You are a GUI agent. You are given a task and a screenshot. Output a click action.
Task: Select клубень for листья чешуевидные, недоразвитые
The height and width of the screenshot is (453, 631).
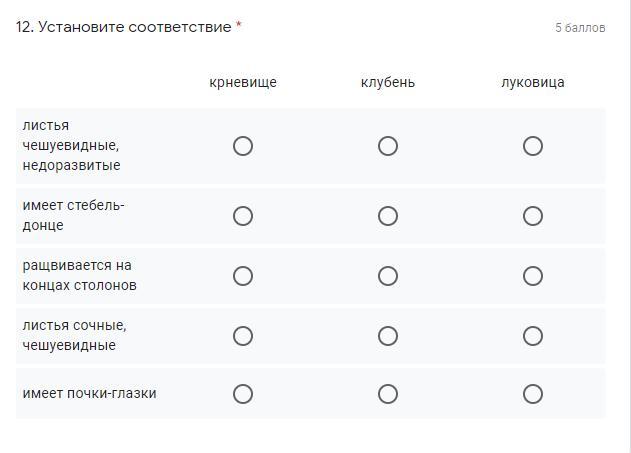coord(388,146)
